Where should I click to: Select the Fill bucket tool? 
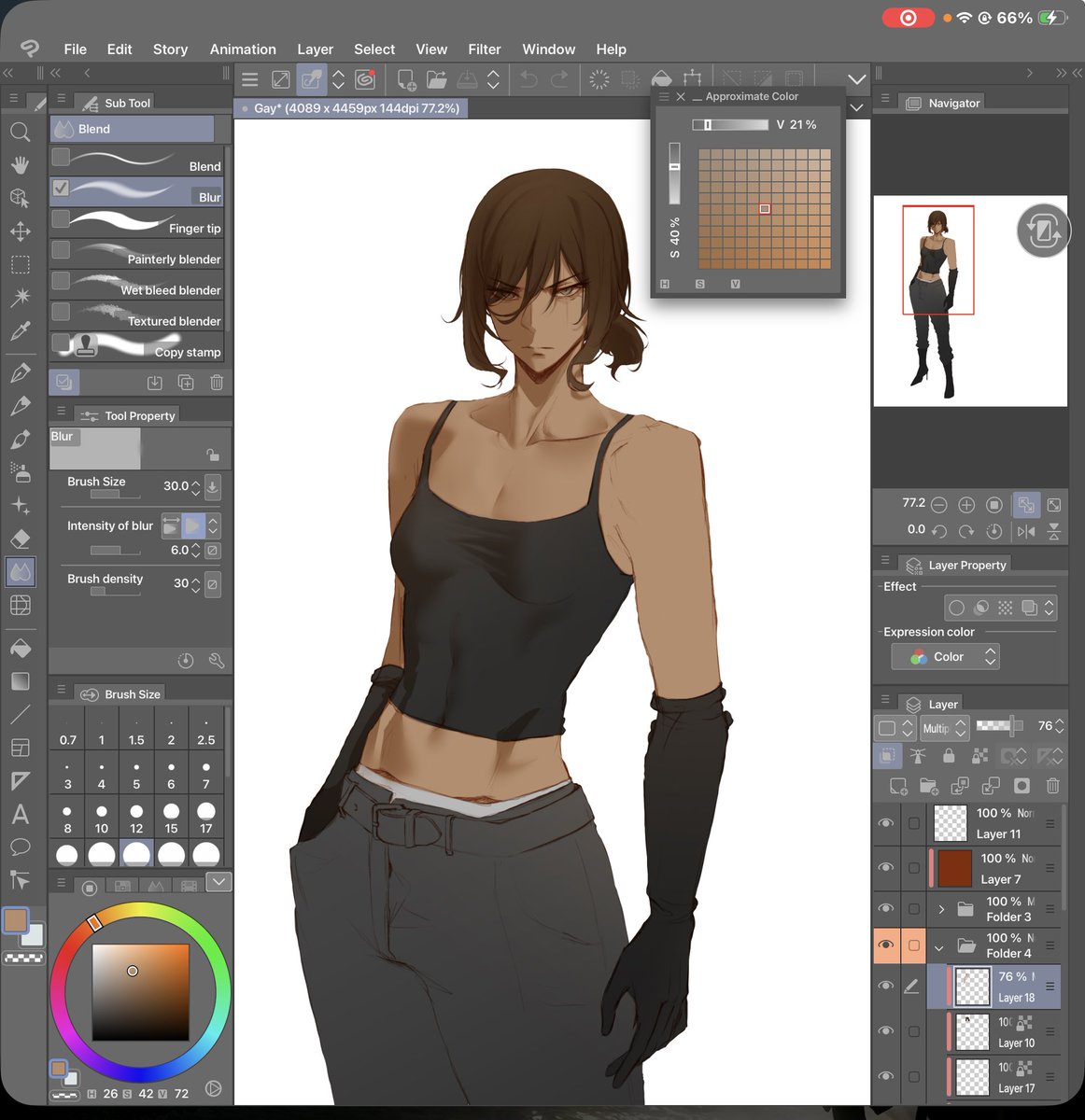20,648
